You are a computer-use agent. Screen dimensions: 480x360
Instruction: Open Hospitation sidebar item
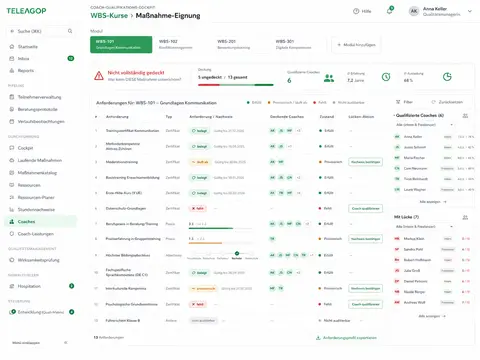[x=41, y=286]
